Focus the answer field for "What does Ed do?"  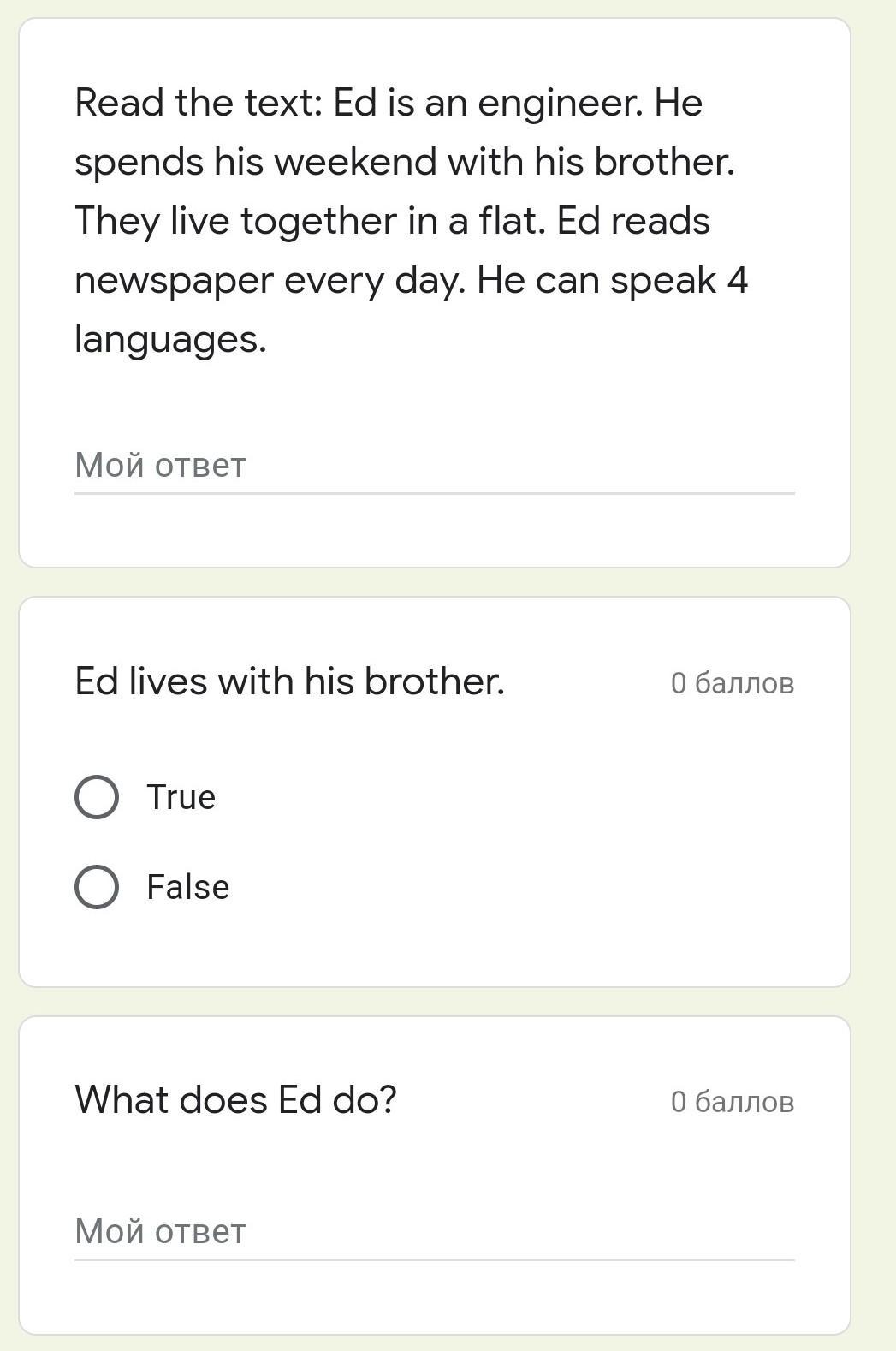pyautogui.click(x=434, y=1232)
